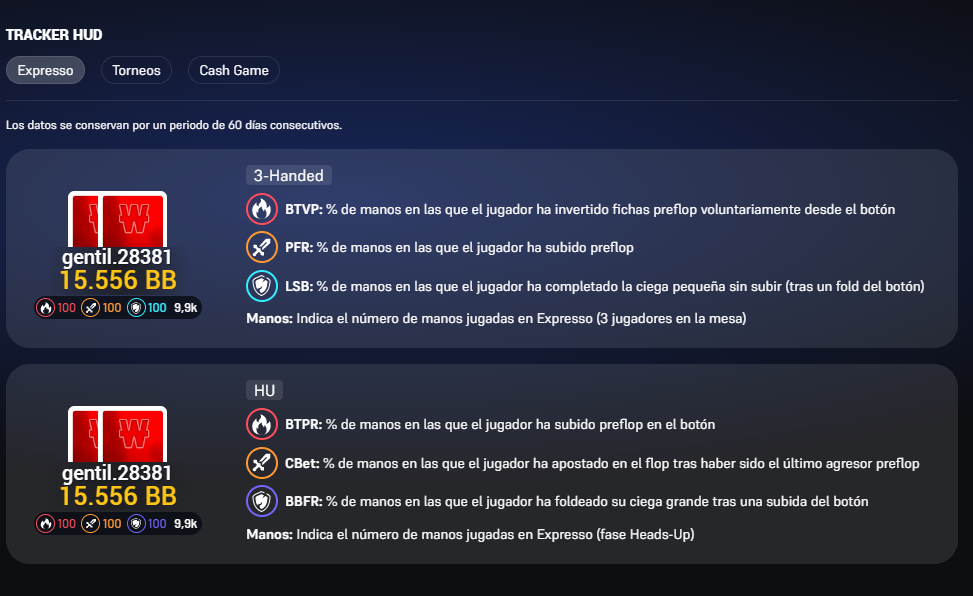Viewport: 973px width, 596px height.
Task: Click the BBFR purple shield icon
Action: (261, 501)
